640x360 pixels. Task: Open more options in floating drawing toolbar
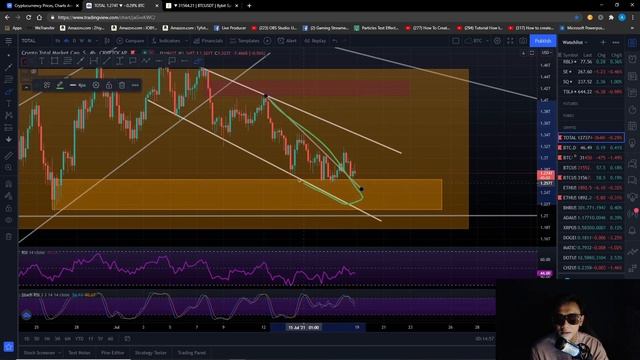[x=135, y=85]
